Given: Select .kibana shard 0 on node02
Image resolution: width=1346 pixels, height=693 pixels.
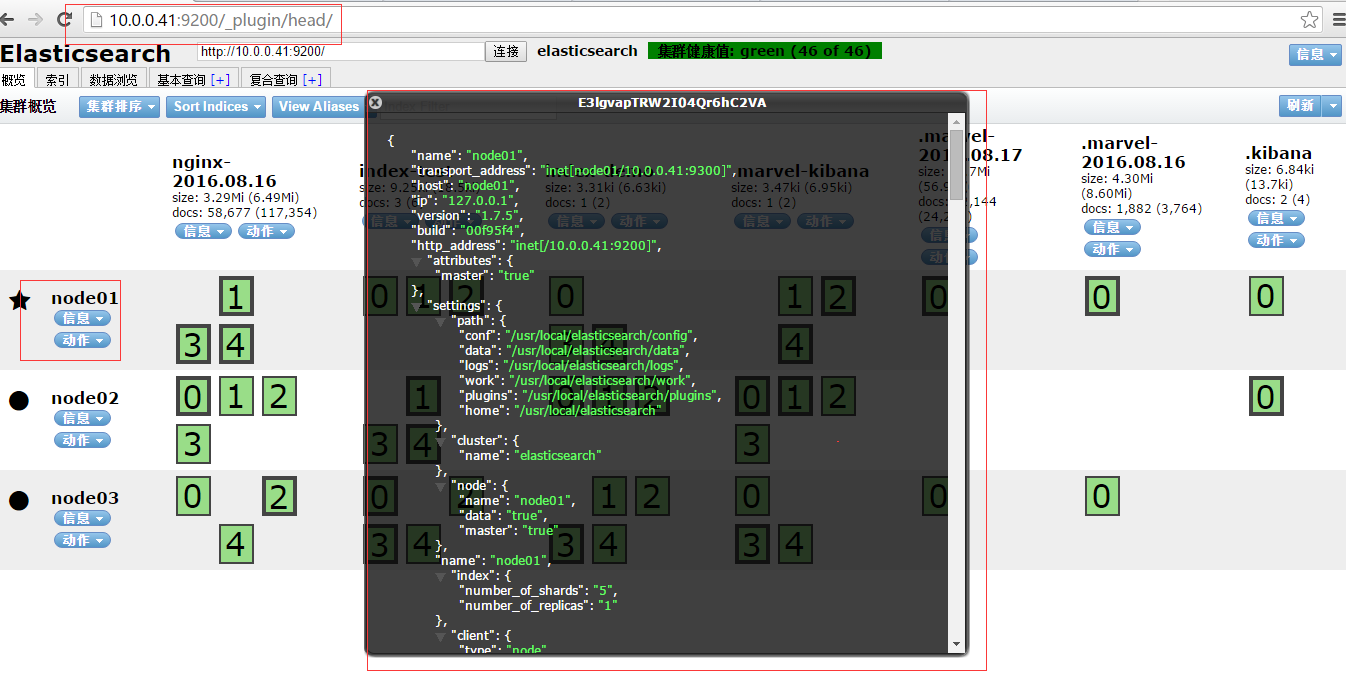Looking at the screenshot, I should (1266, 397).
